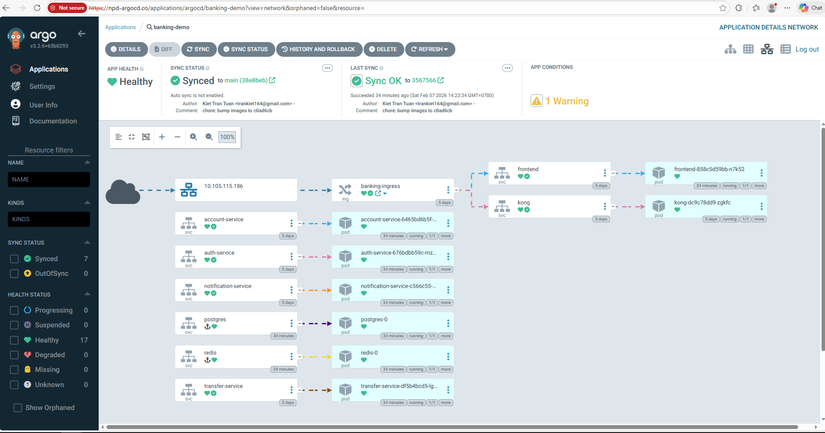Open Documentation in the sidebar
825x433 pixels.
click(x=53, y=121)
